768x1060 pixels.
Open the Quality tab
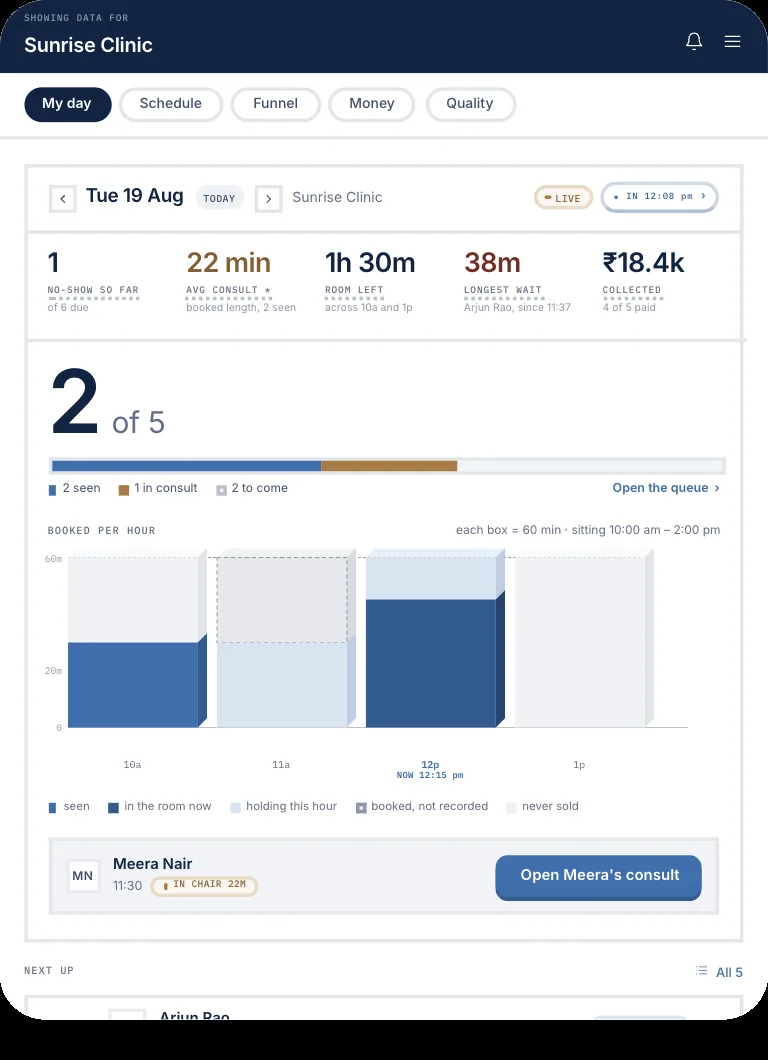[470, 104]
